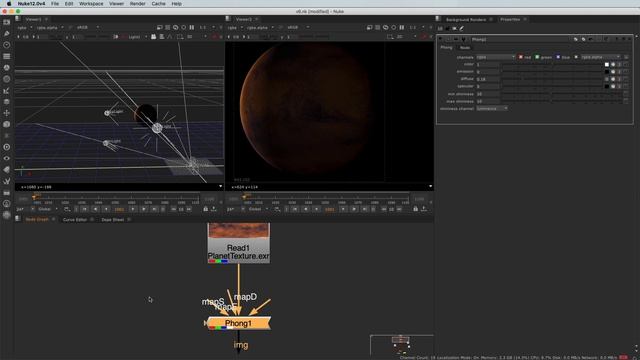Click the diffuse value field showing 0.18
Viewport: 640px width, 360px height.
tap(487, 79)
